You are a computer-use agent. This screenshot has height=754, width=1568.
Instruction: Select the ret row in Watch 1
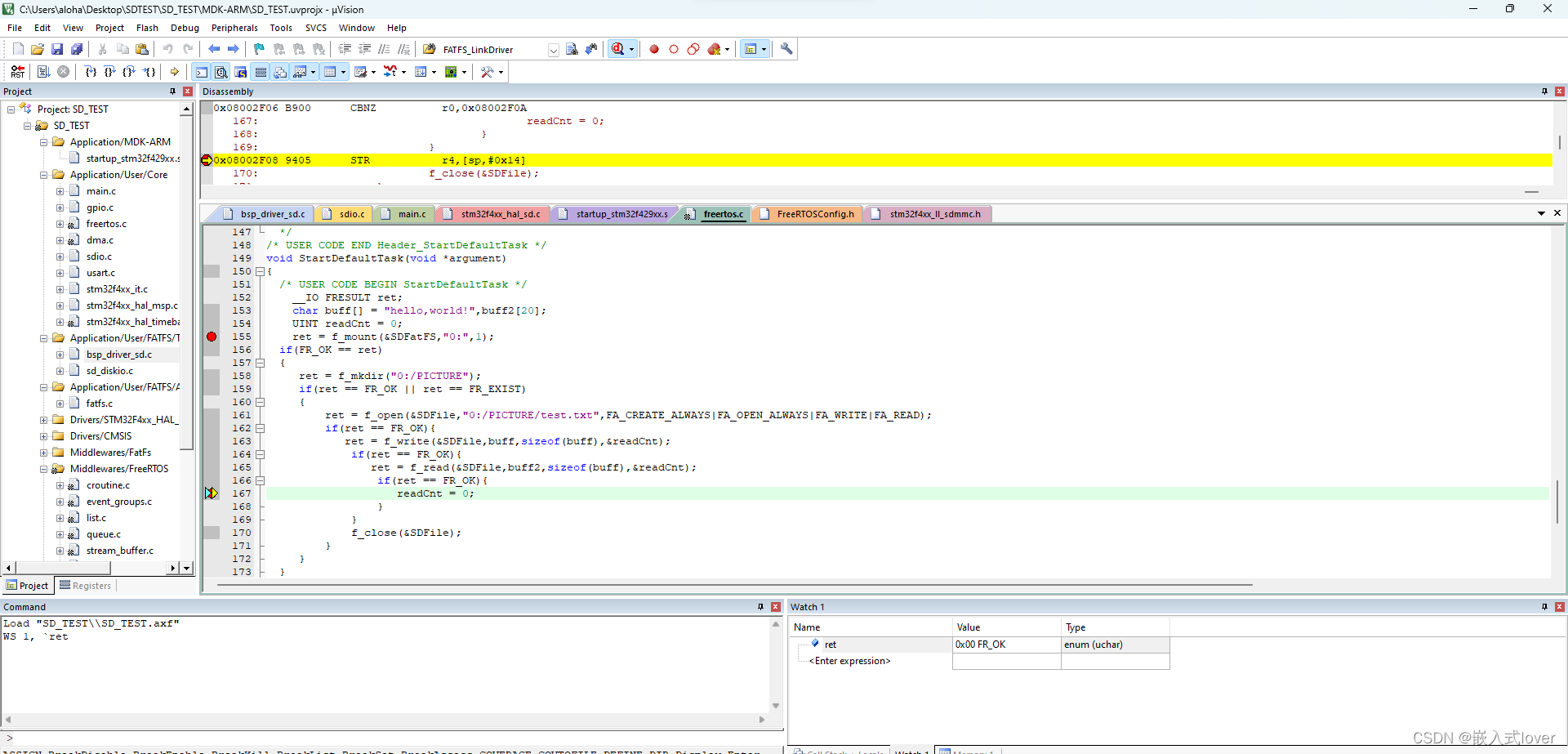pos(980,645)
